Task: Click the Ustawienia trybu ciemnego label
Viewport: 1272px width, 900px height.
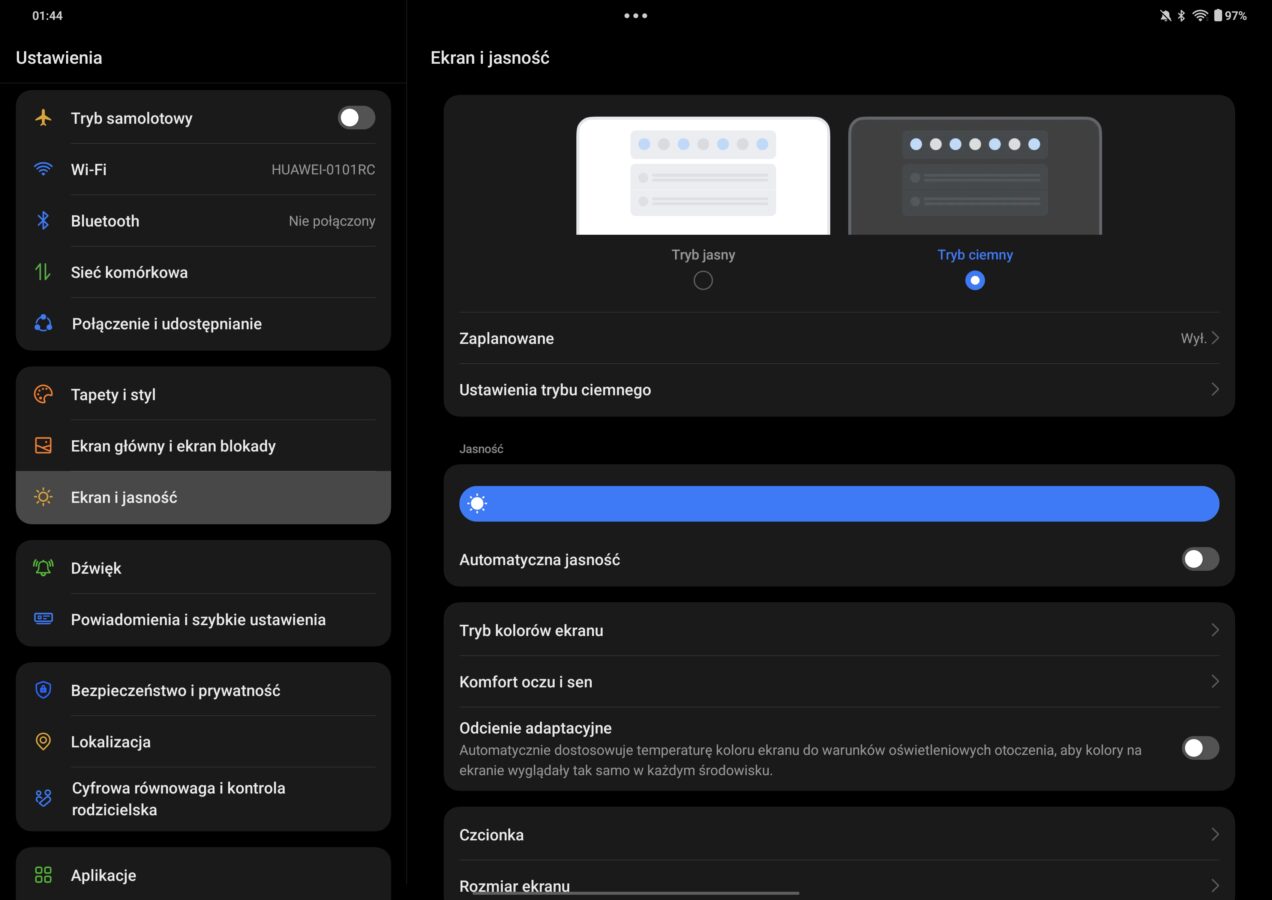Action: coord(555,390)
